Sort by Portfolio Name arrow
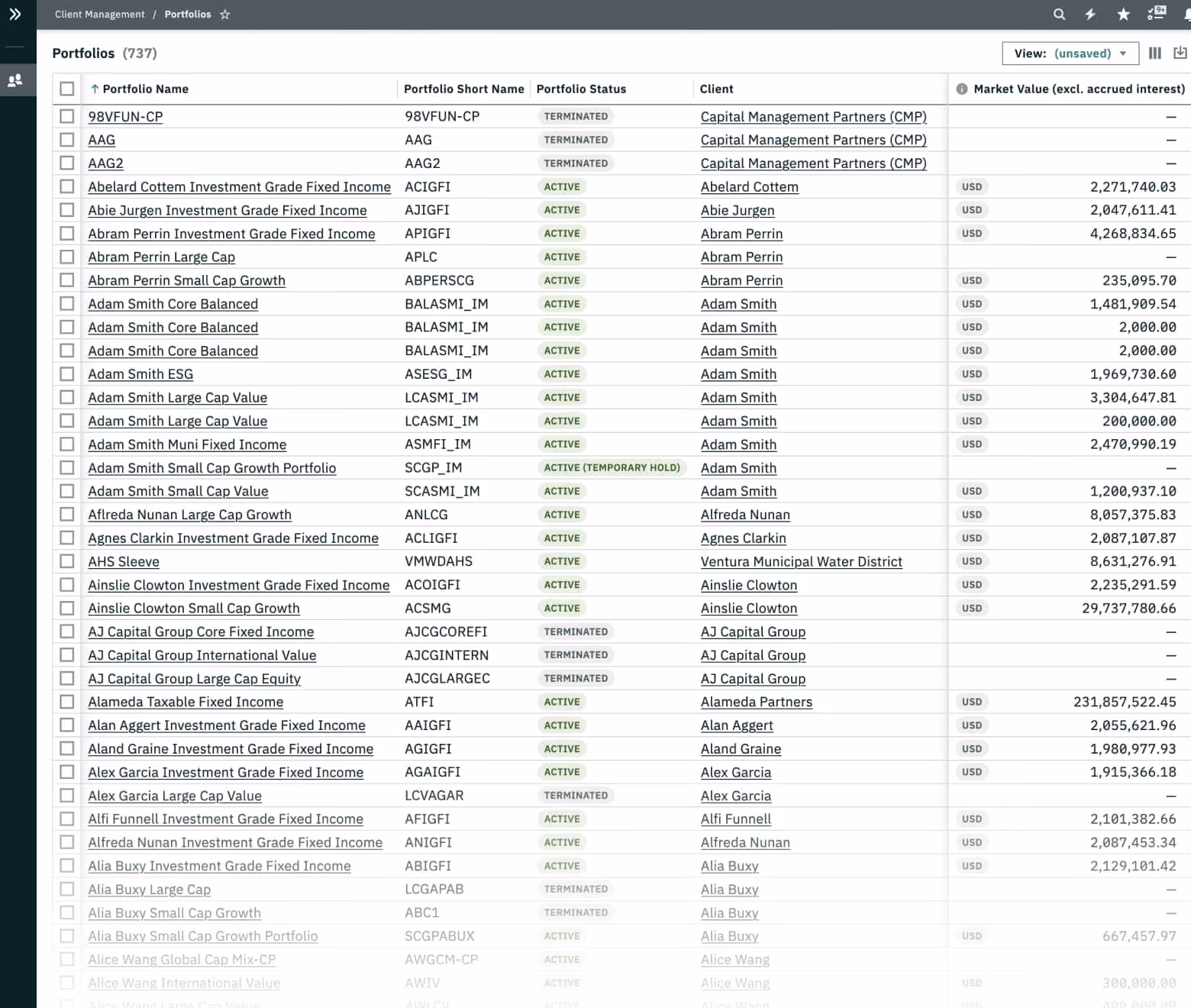This screenshot has height=1008, width=1191. pyautogui.click(x=95, y=89)
